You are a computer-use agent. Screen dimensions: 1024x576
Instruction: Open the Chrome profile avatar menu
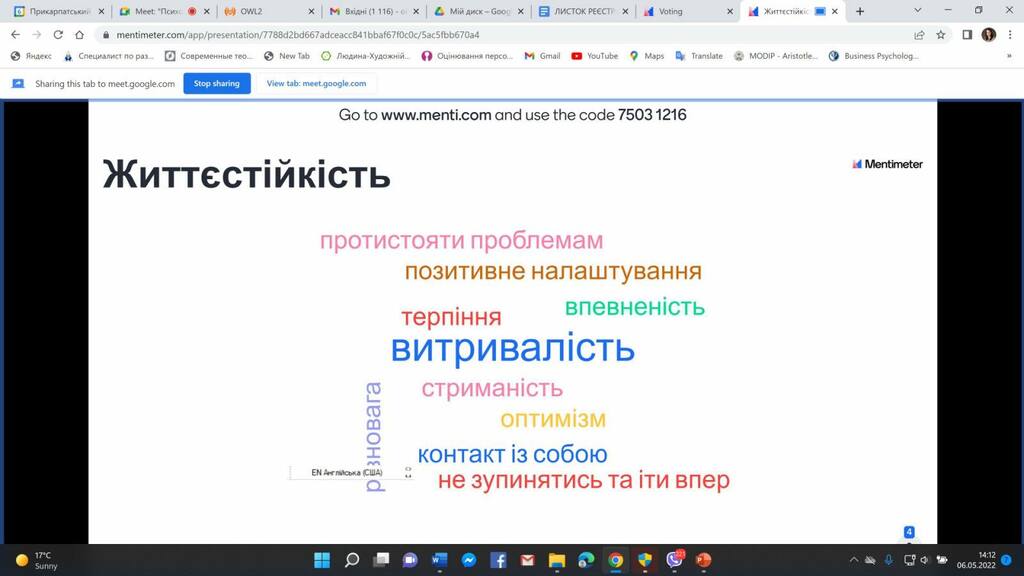pos(988,34)
